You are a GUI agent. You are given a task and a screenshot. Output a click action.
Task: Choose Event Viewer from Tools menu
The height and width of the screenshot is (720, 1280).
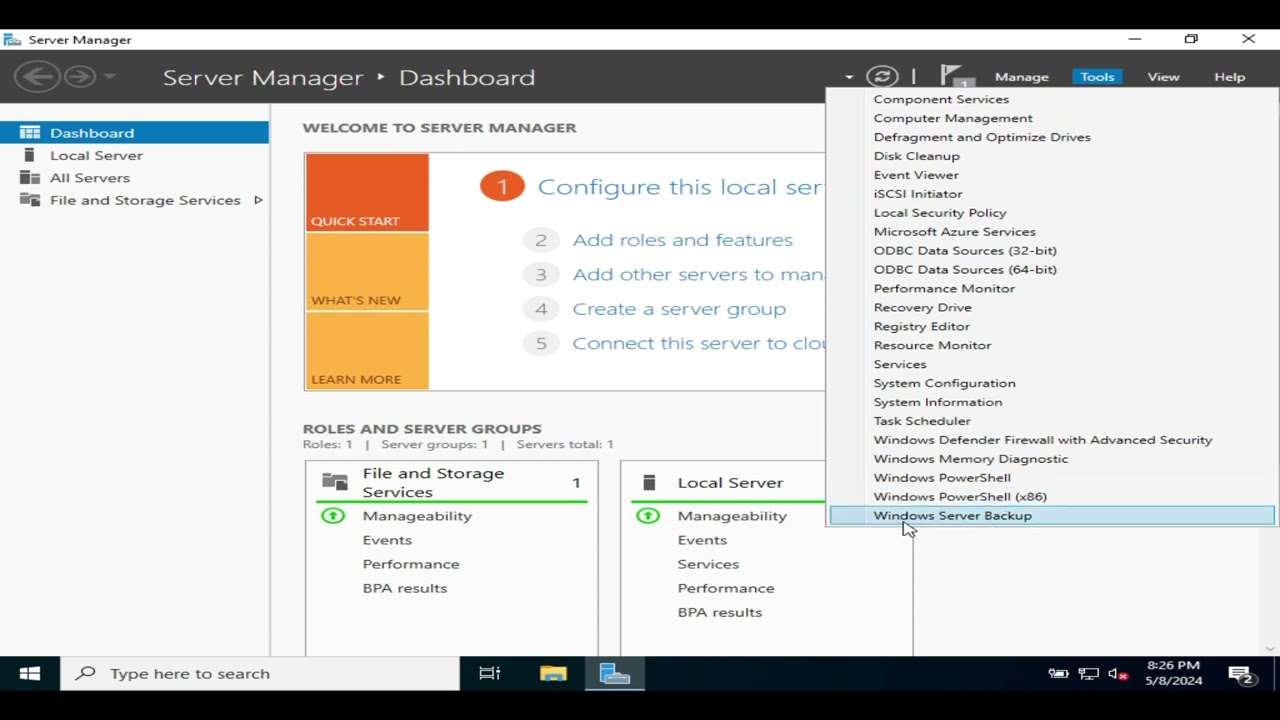(1052, 175)
